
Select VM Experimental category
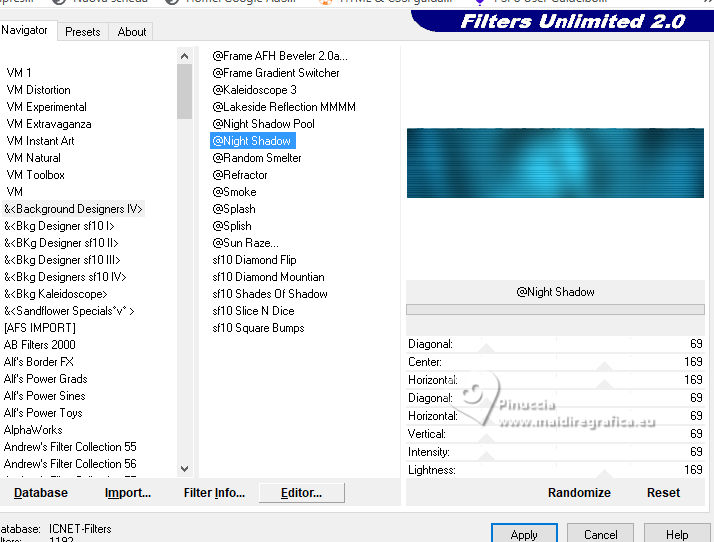coord(46,107)
